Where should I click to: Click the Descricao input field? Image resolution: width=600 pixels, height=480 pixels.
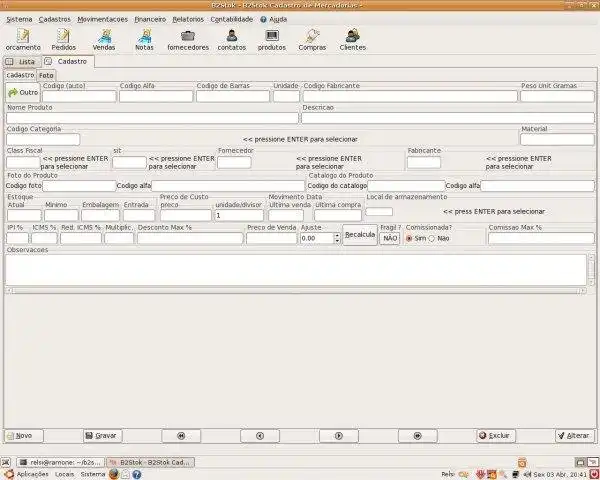click(448, 118)
